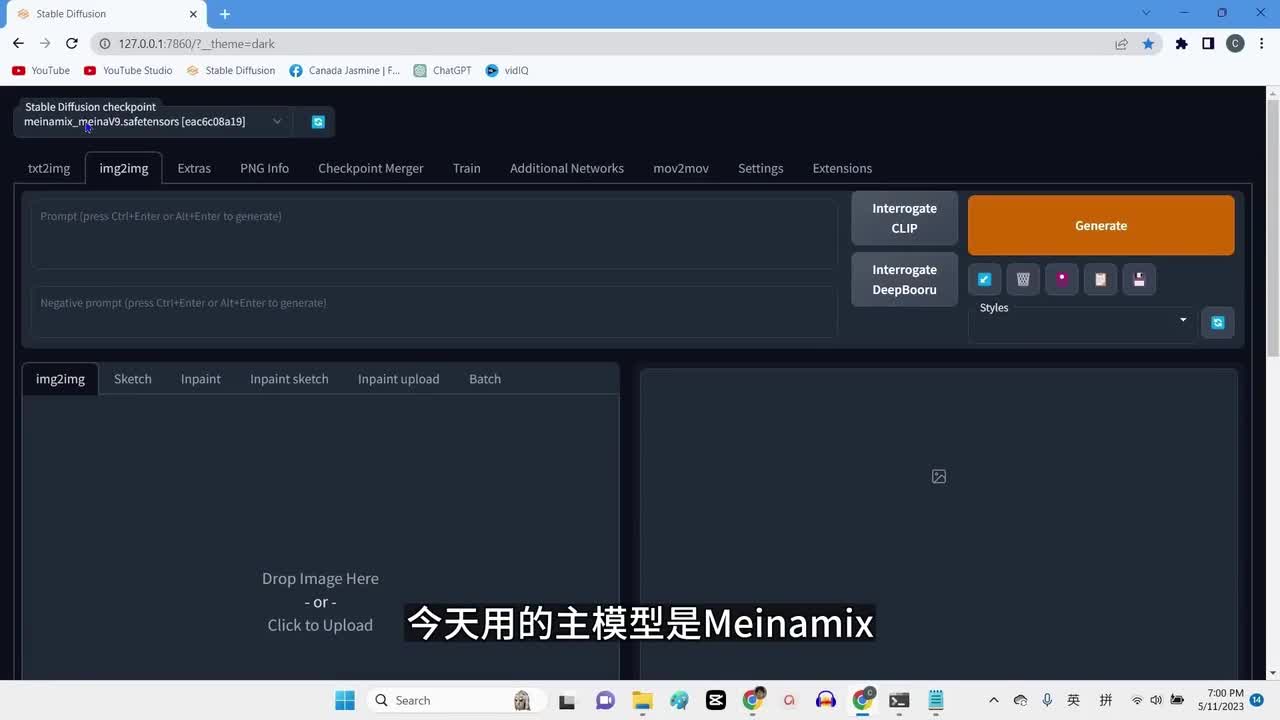The height and width of the screenshot is (720, 1280).
Task: Show hidden system tray icons
Action: [x=993, y=700]
